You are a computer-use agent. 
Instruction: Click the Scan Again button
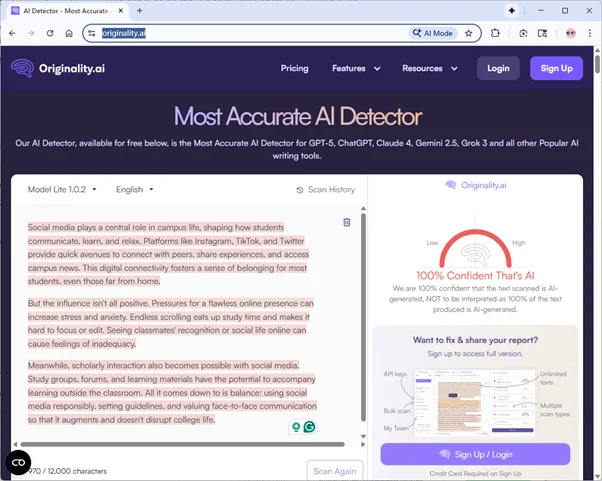[x=334, y=471]
